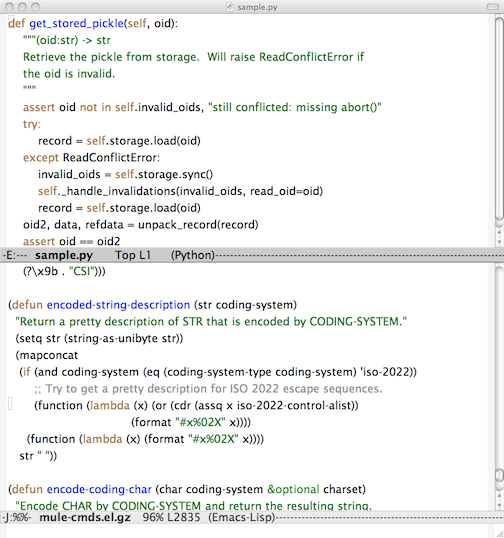The image size is (504, 538).
Task: Click 'Encode CHAR by CODING-SYSTEM' docstring line
Action: click(194, 506)
